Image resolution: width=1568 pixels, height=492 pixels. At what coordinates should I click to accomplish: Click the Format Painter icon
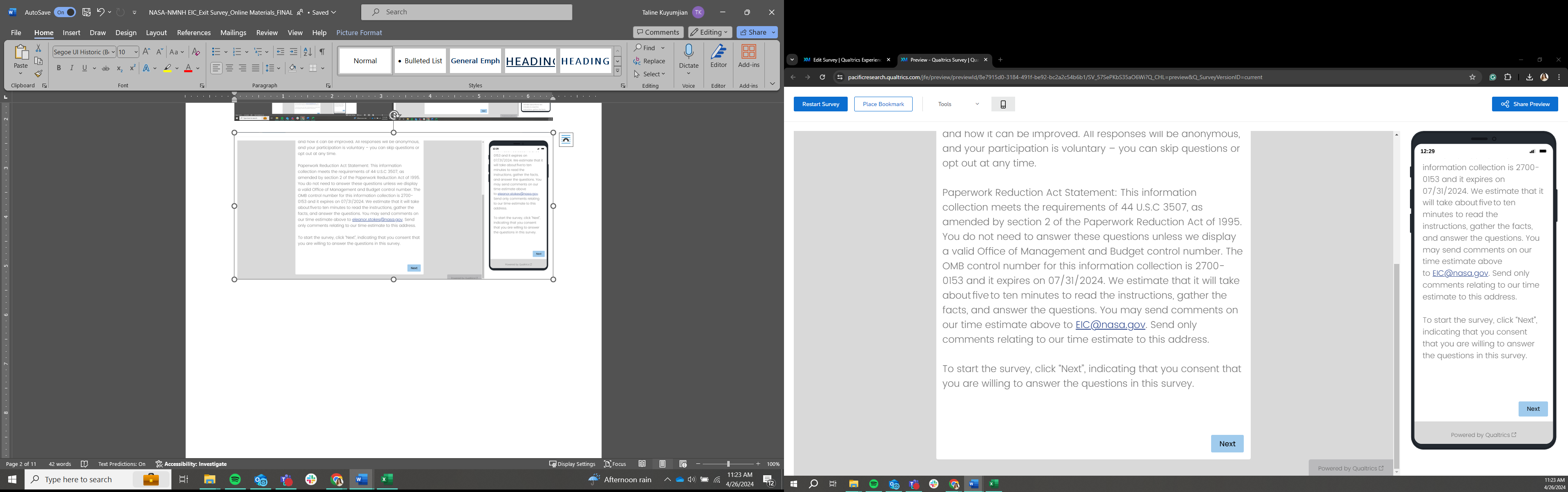coord(38,74)
